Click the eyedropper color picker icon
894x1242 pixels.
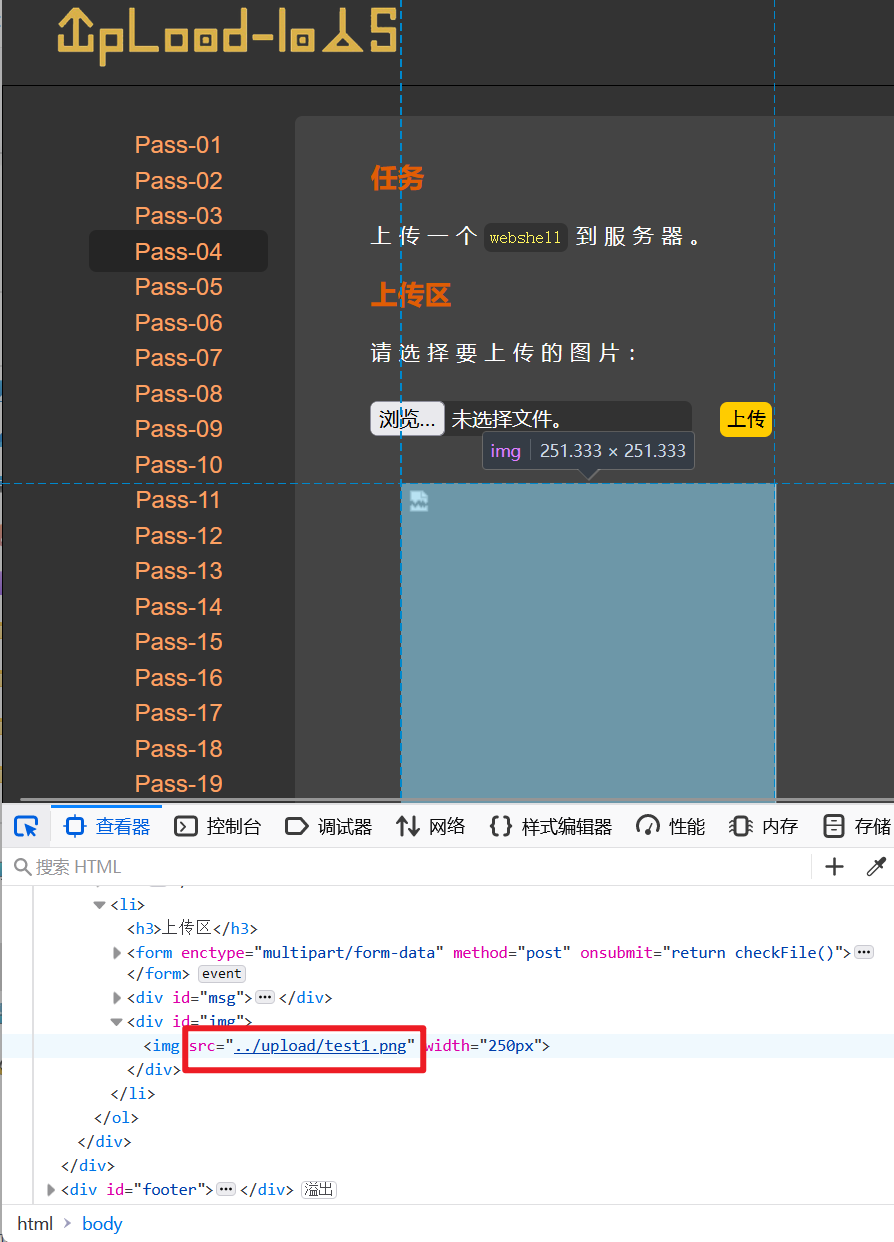click(x=876, y=867)
